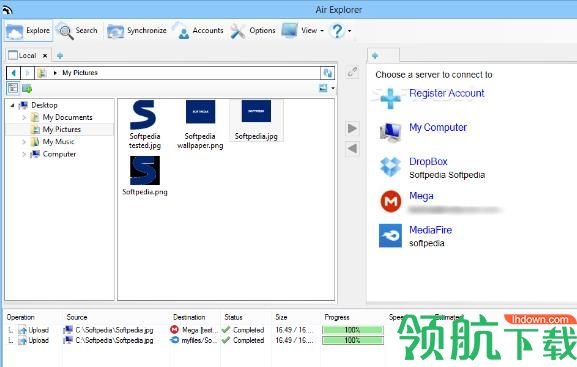Expand the Computer tree node

pyautogui.click(x=24, y=154)
